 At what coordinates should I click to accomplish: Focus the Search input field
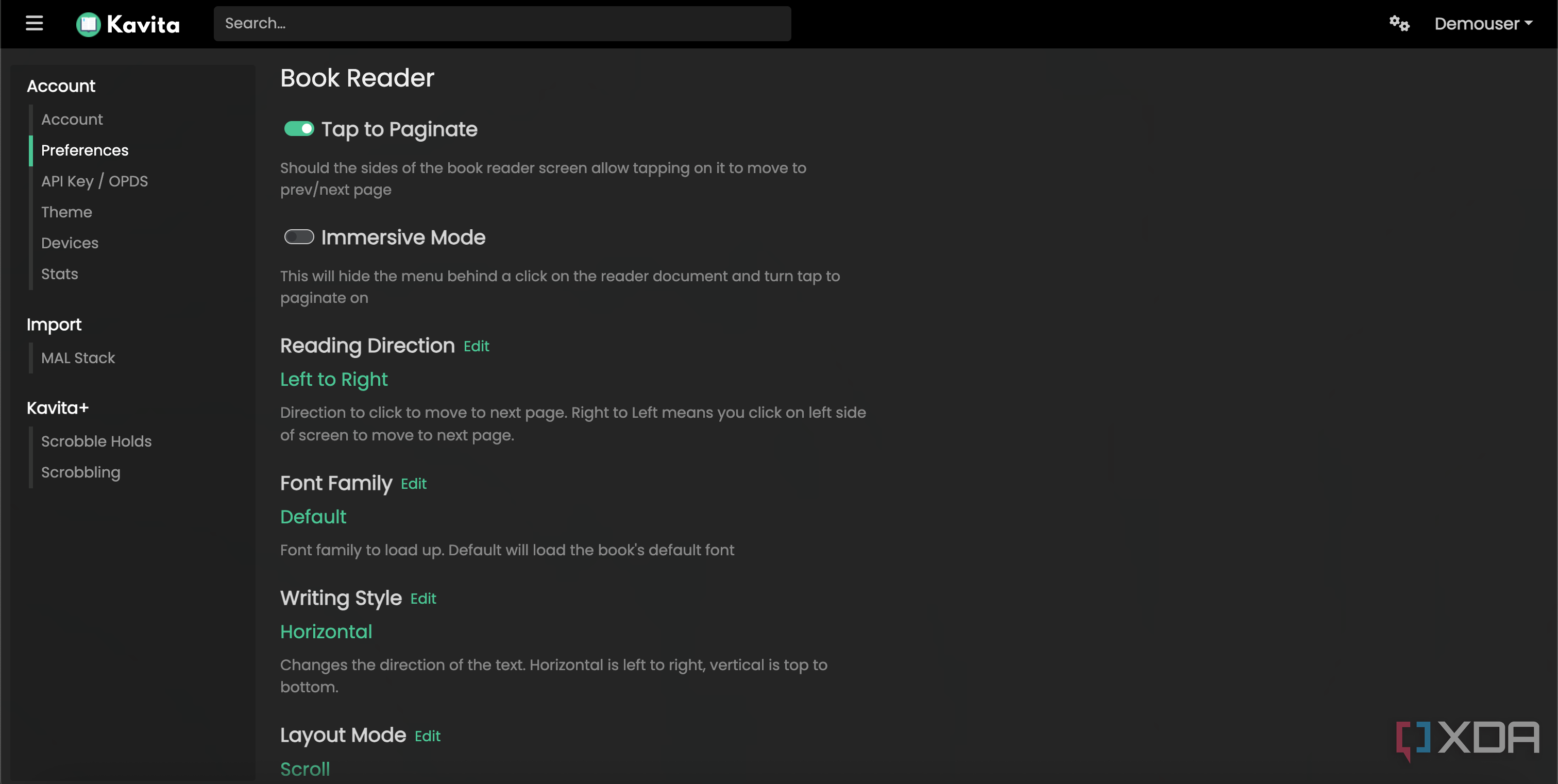point(502,24)
